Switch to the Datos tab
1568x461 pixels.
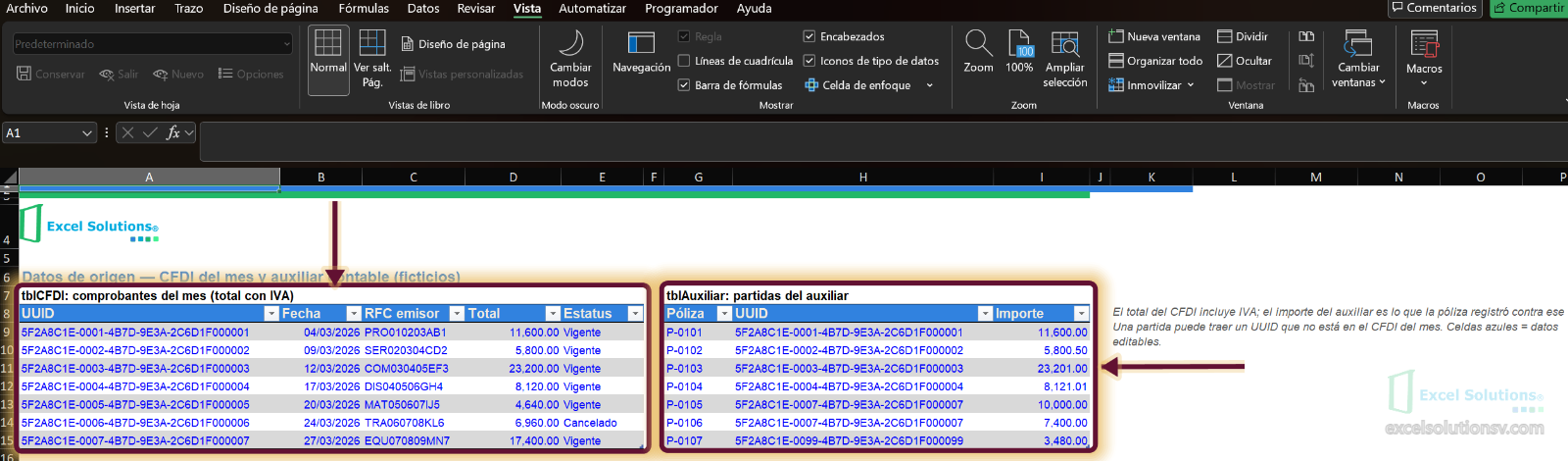click(x=423, y=8)
